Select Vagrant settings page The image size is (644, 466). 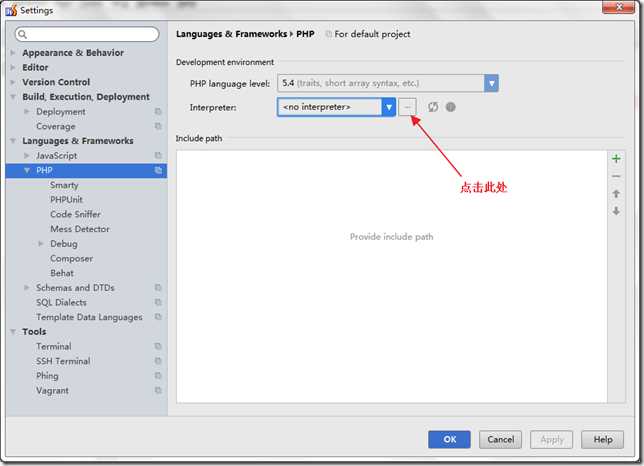(52, 390)
